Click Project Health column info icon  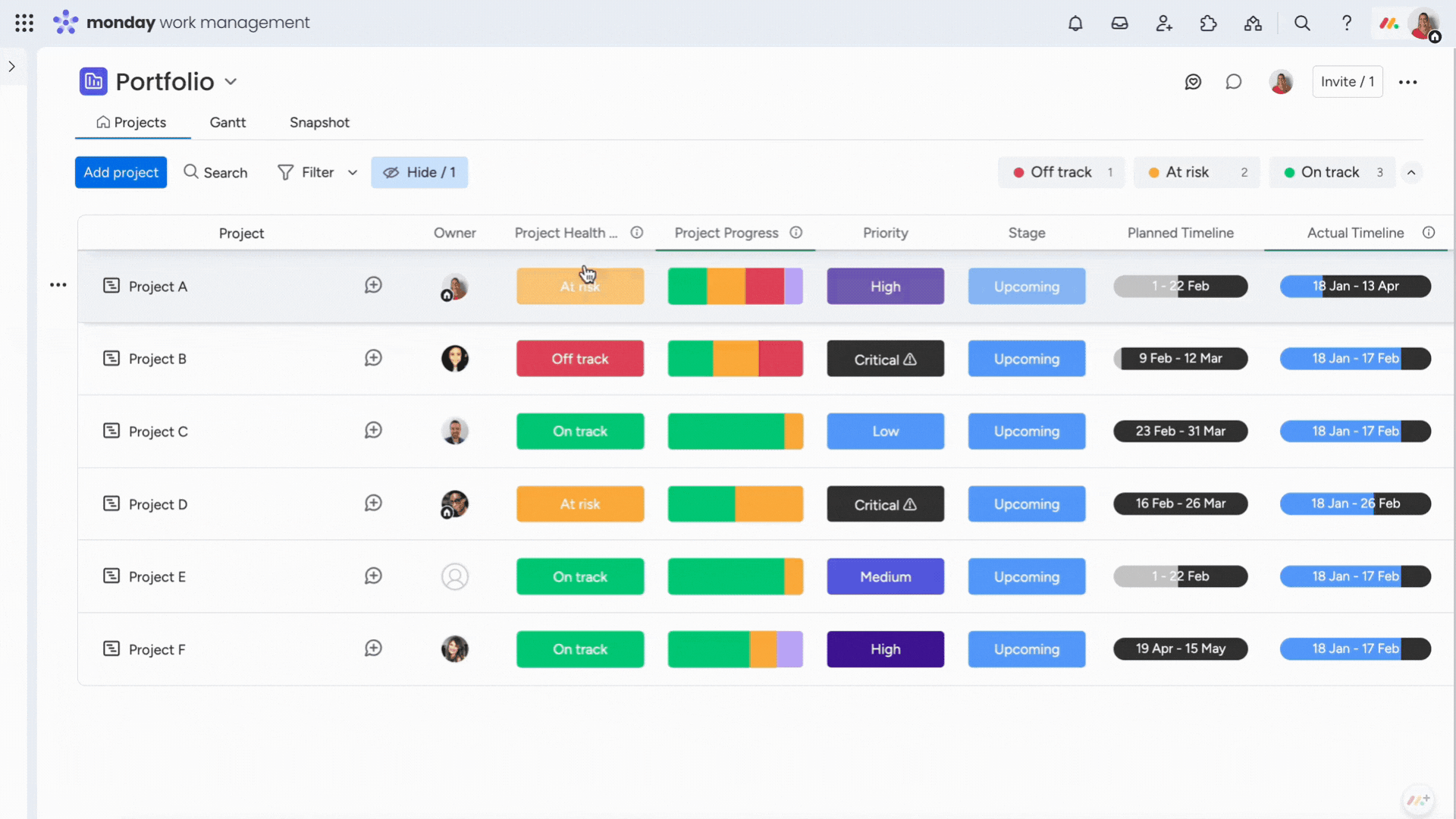(x=637, y=233)
